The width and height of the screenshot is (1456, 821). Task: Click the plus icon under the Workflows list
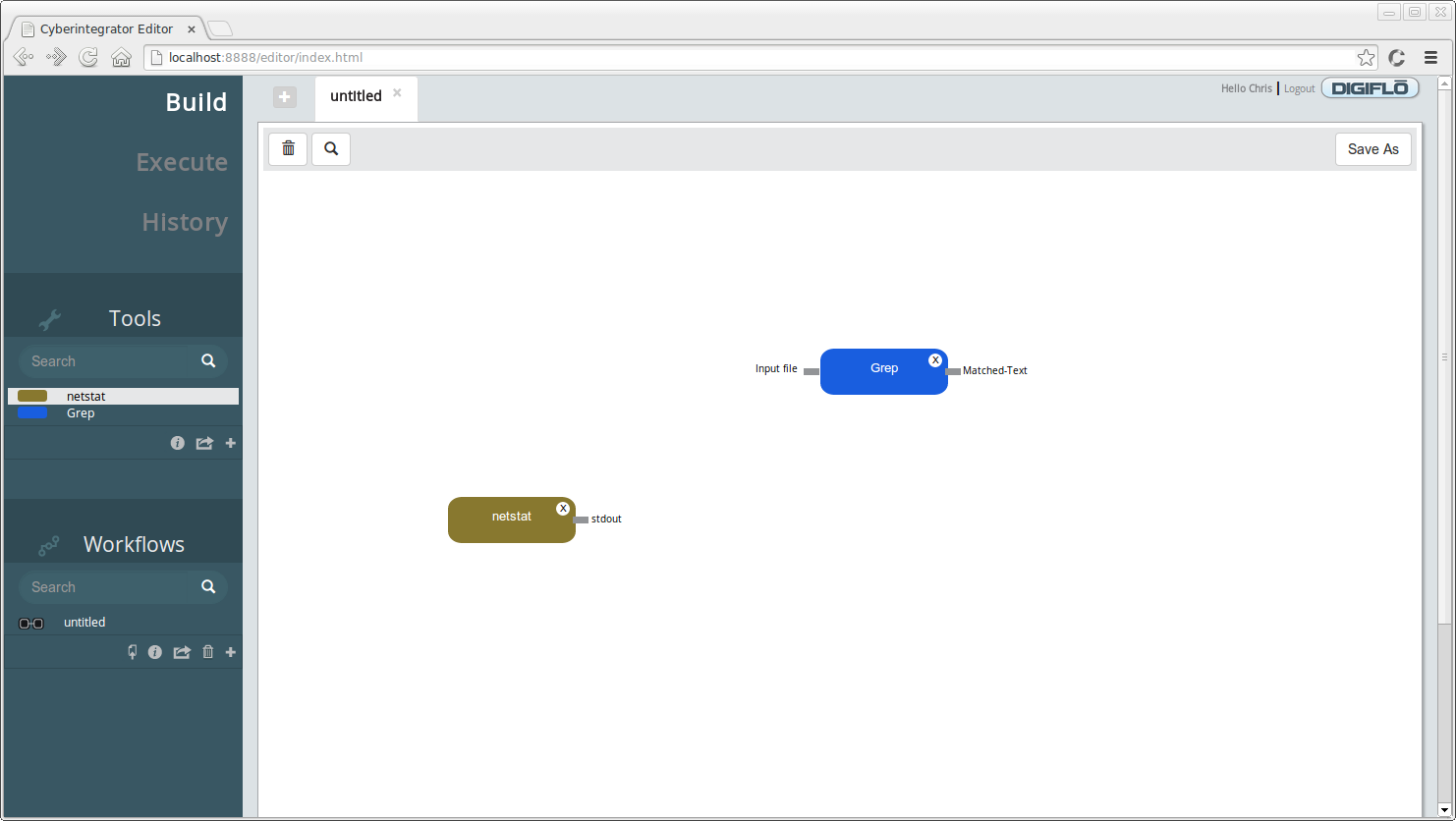tap(231, 652)
